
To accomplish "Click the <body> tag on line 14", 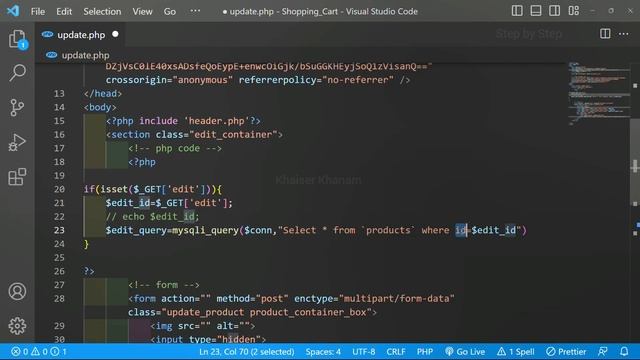I will coord(100,107).
